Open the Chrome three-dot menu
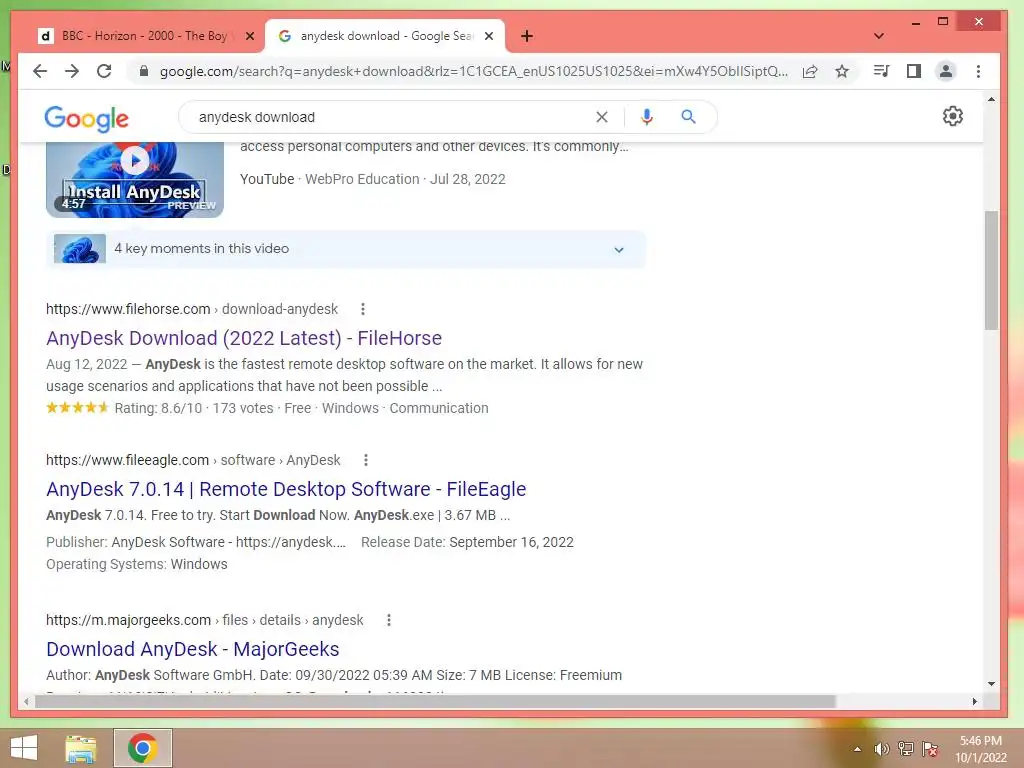The width and height of the screenshot is (1024, 768). point(978,71)
